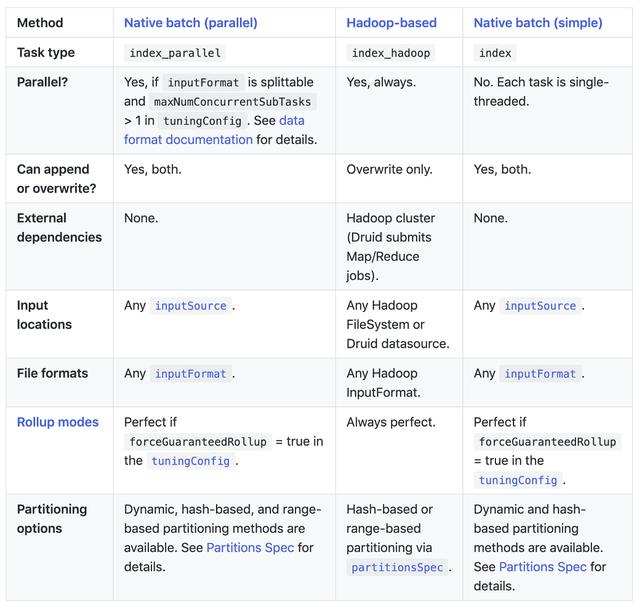
Task: Click the Partitioning options row label
Action: (x=52, y=518)
